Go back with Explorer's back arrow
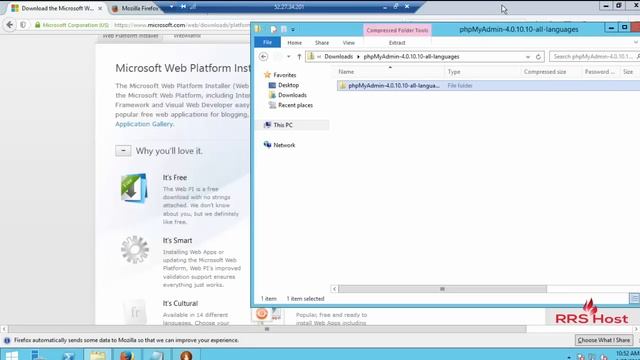 click(x=263, y=57)
